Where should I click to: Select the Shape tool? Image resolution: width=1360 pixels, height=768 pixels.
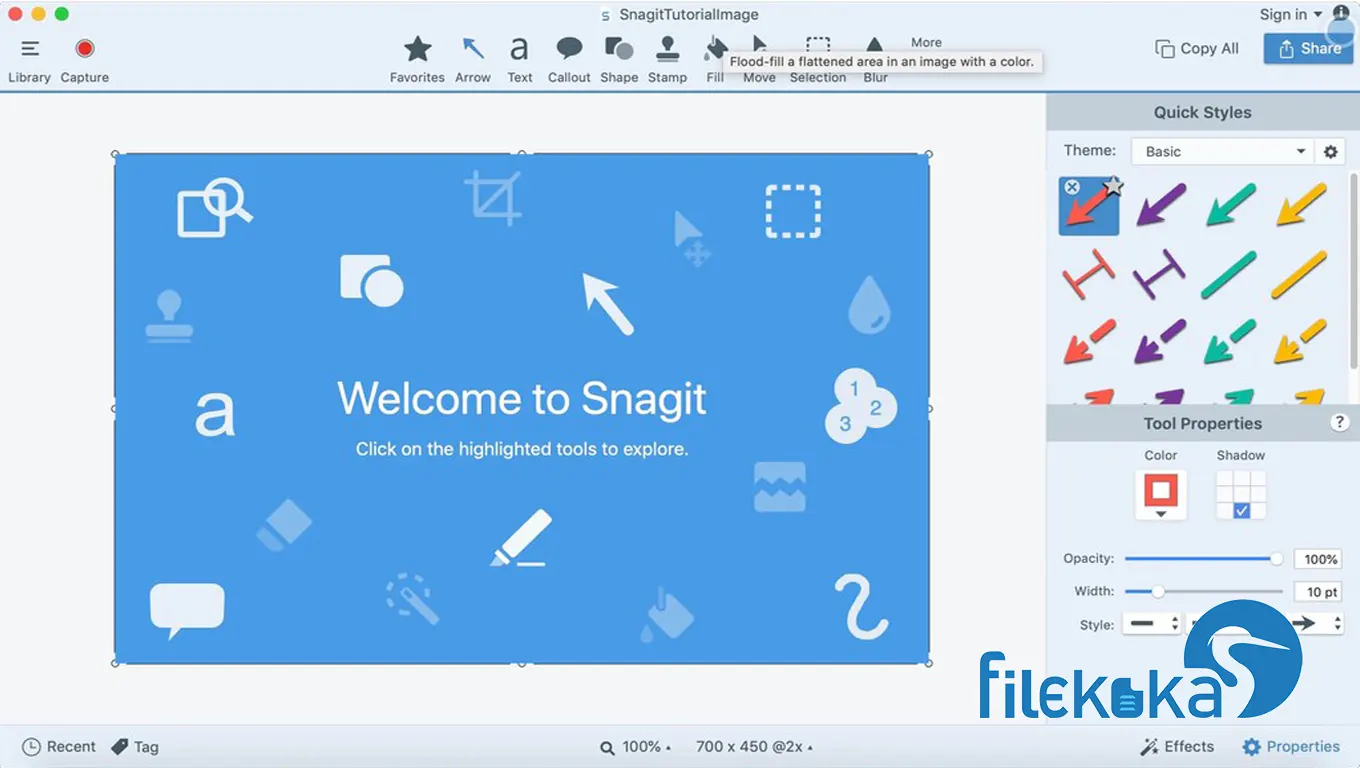(x=619, y=60)
